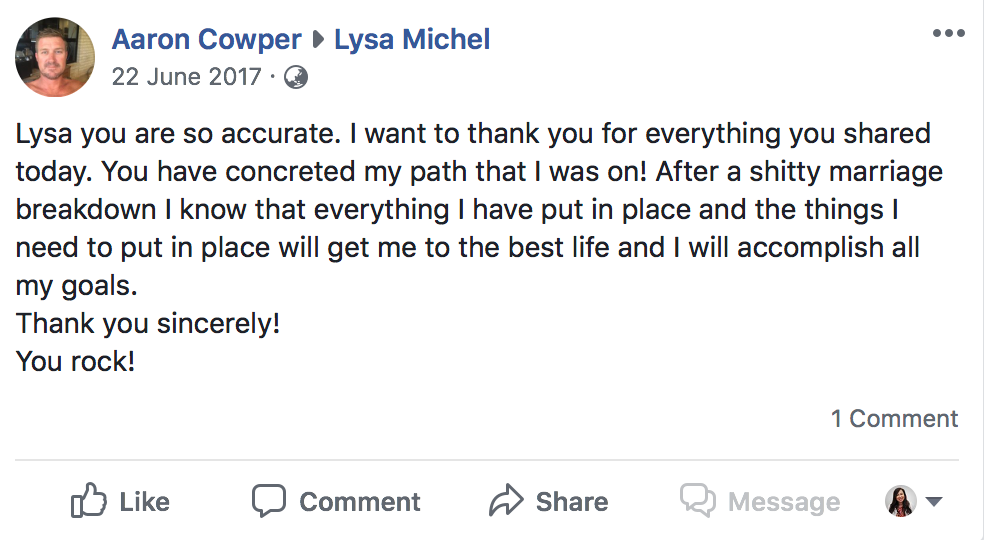
Task: Click the Message text label
Action: (x=784, y=502)
